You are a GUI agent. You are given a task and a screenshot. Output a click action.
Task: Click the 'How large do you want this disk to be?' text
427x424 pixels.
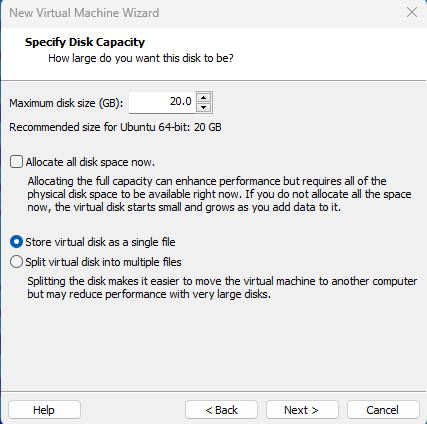141,58
